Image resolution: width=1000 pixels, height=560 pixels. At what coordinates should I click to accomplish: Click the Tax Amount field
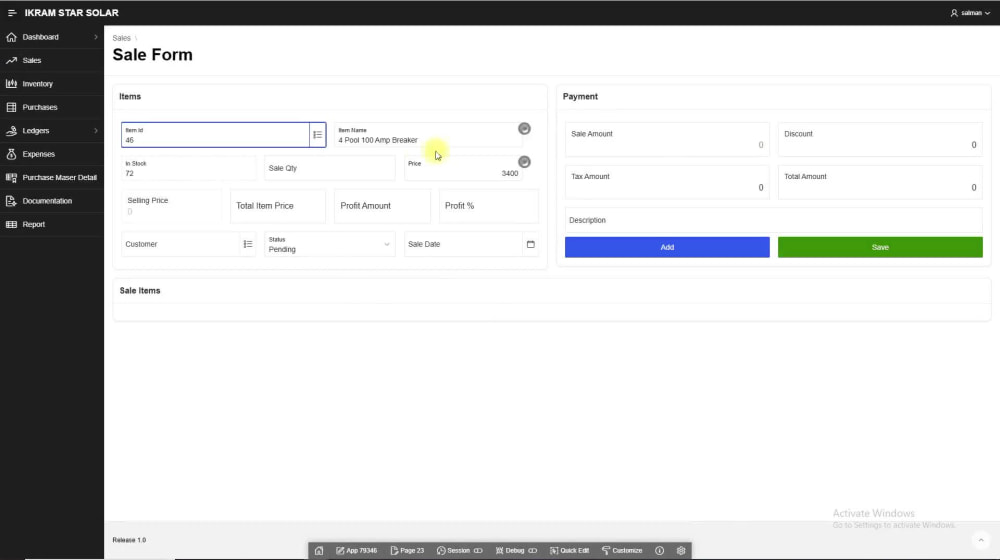(x=667, y=182)
